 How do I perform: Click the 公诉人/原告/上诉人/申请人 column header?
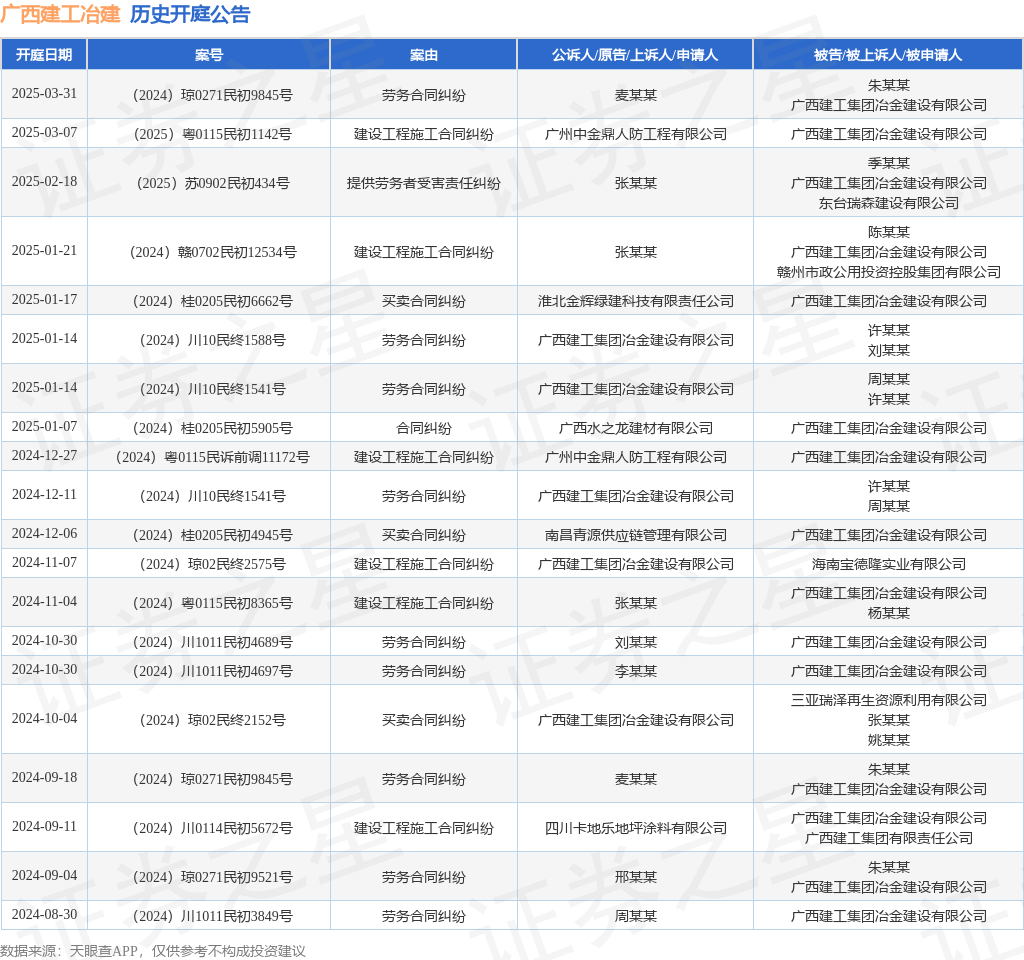pyautogui.click(x=635, y=55)
